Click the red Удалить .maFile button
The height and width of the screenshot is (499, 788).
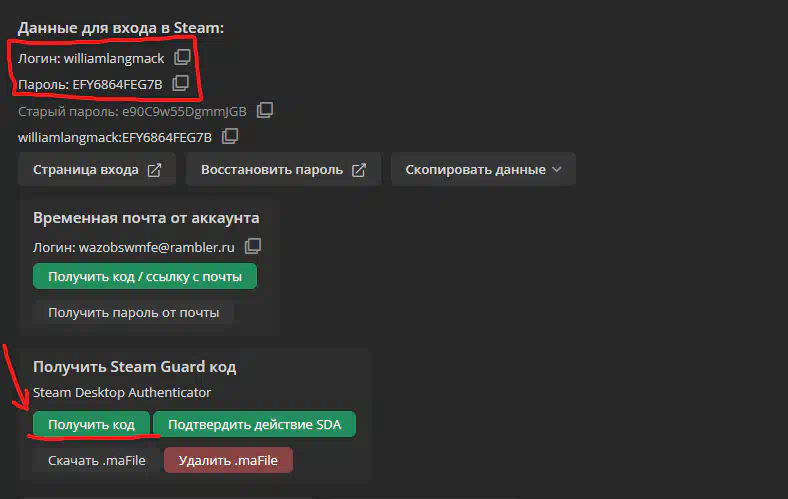(228, 460)
